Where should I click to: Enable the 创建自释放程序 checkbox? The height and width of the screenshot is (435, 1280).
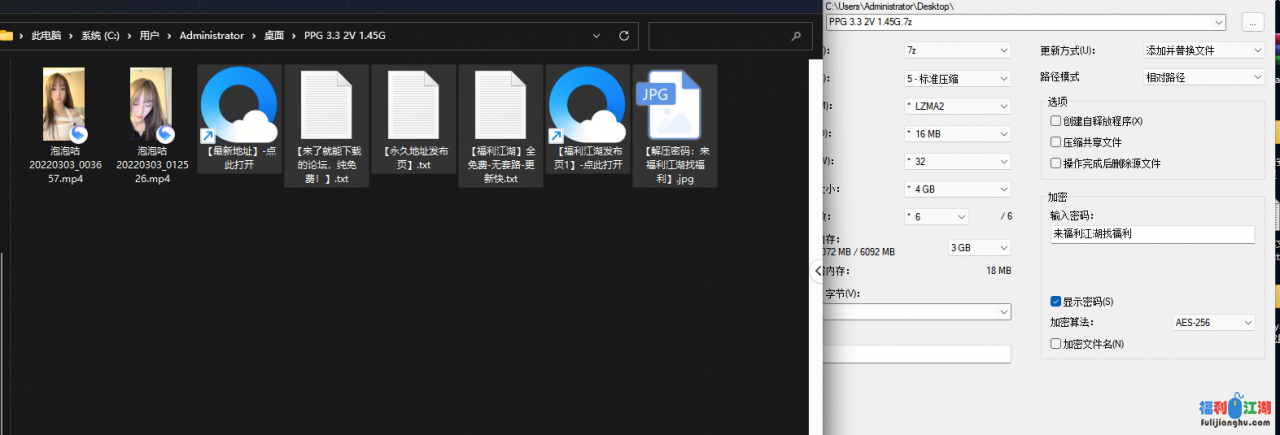1056,121
